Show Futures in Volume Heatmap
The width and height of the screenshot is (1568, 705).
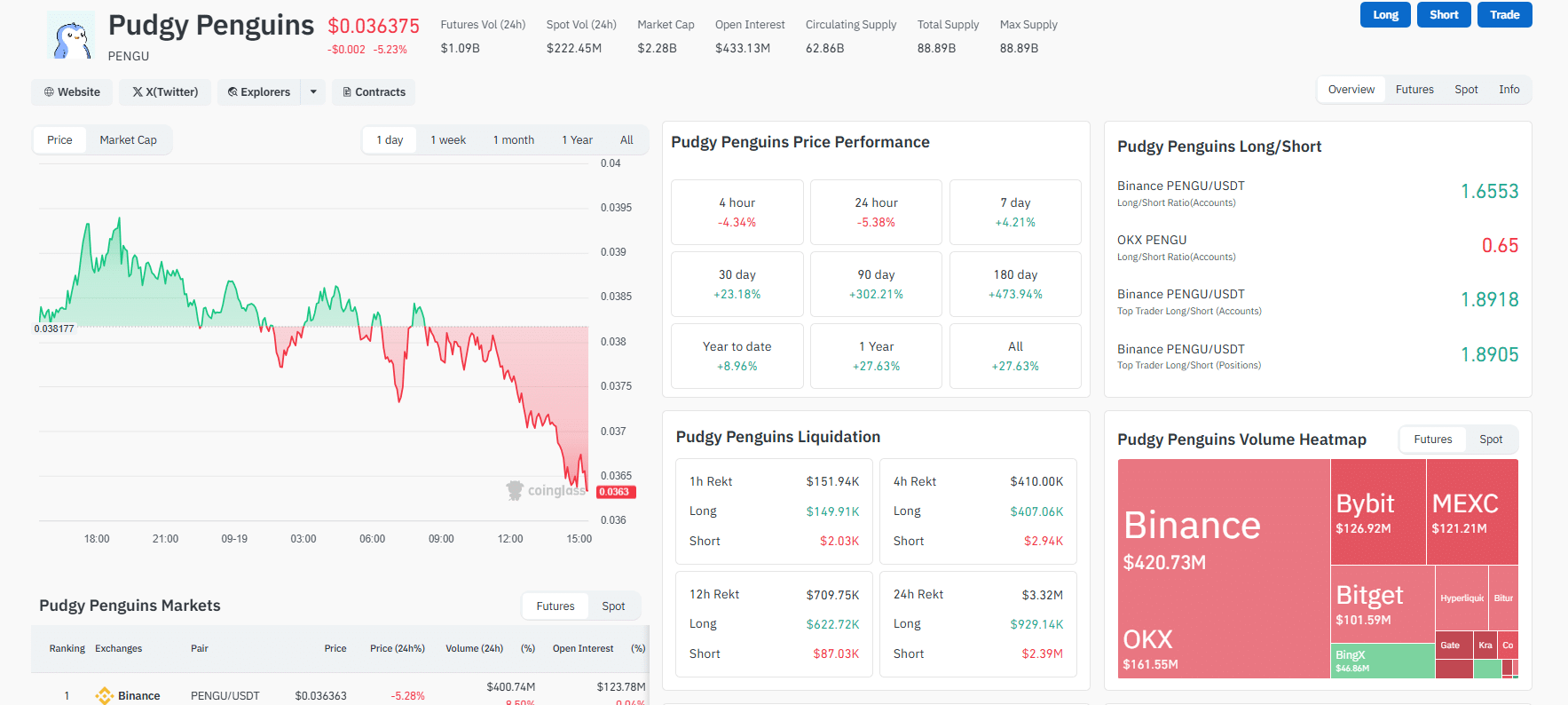(1432, 440)
